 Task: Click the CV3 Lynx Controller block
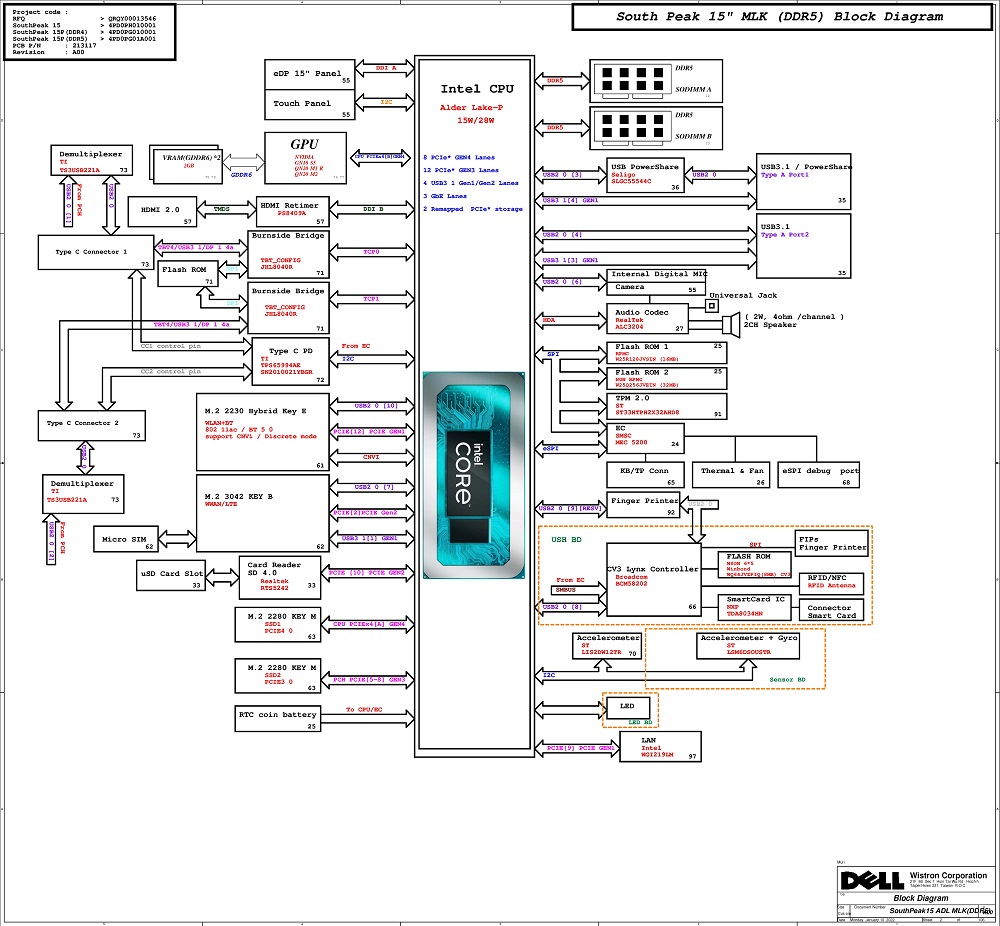pos(654,580)
